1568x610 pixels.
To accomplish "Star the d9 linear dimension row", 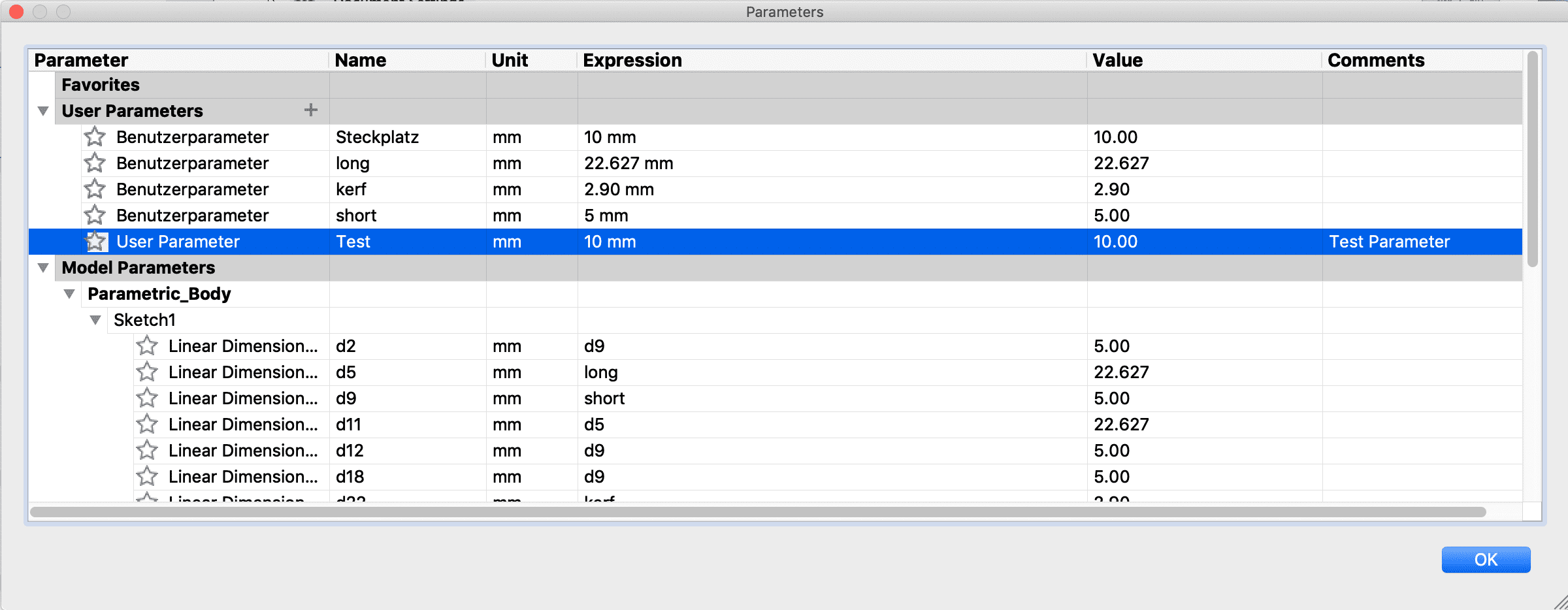I will pyautogui.click(x=147, y=398).
